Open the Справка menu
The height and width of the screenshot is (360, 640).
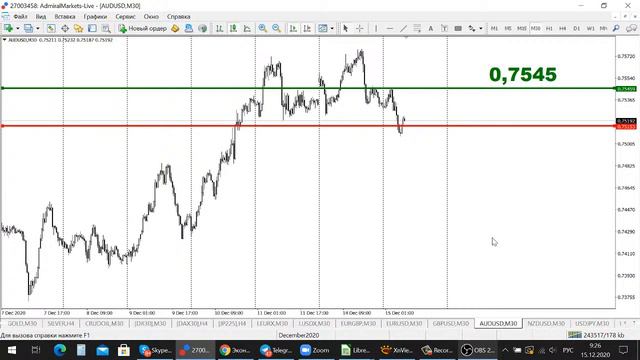pos(178,17)
